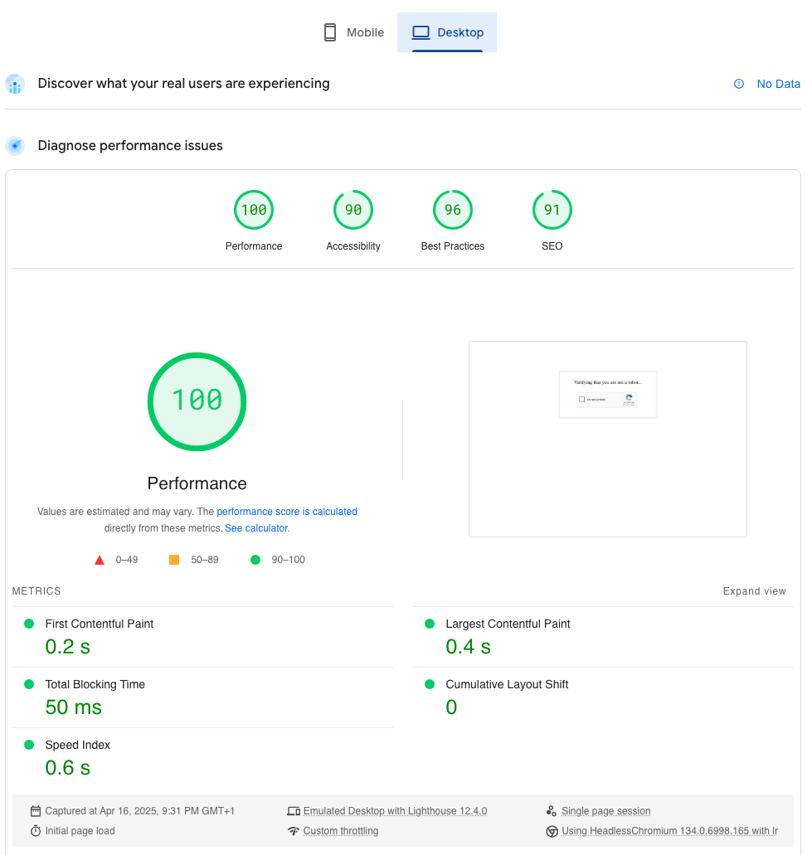
Task: Click the mobile phone icon
Action: click(x=330, y=32)
